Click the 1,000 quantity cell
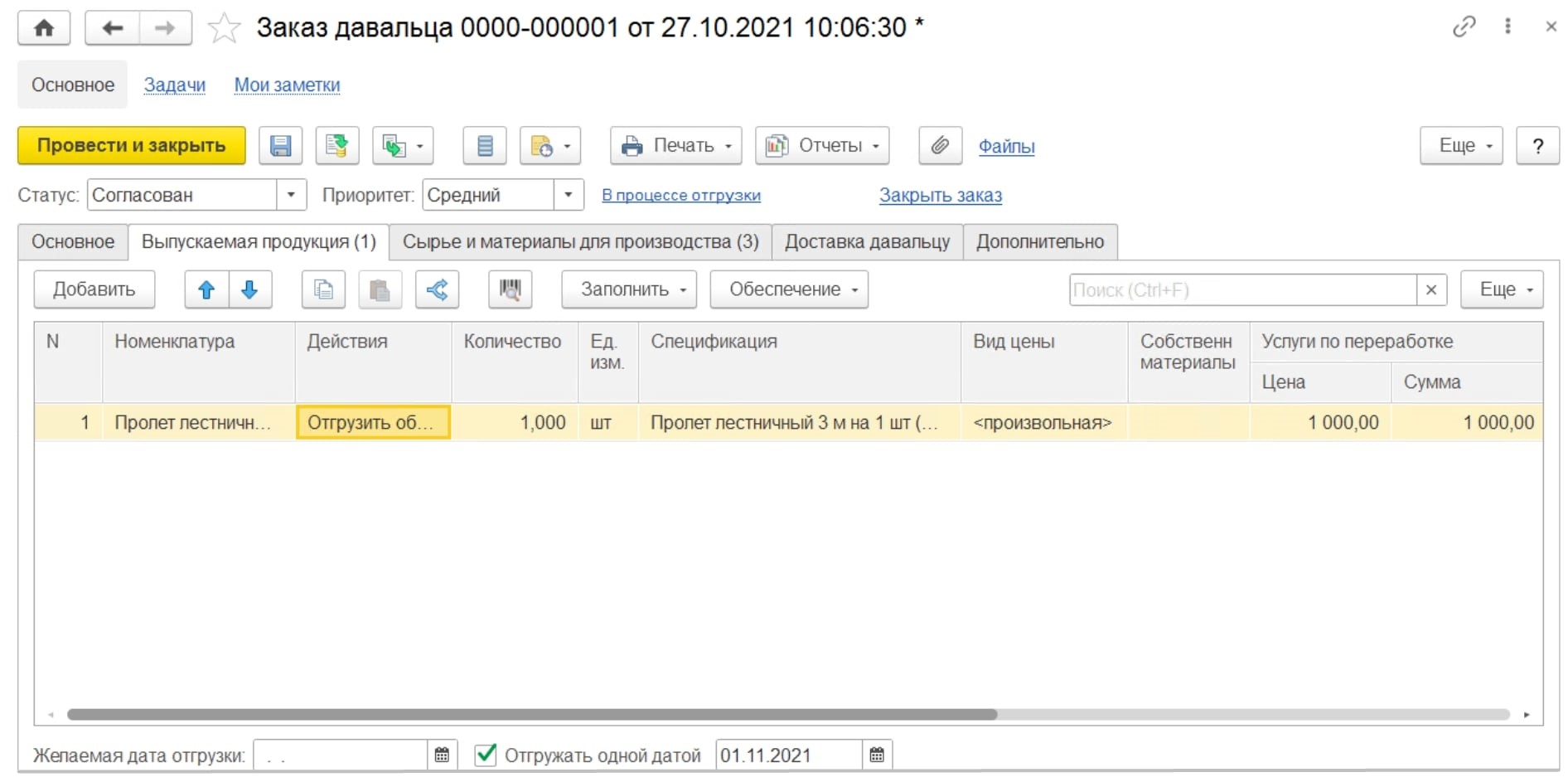 (515, 422)
